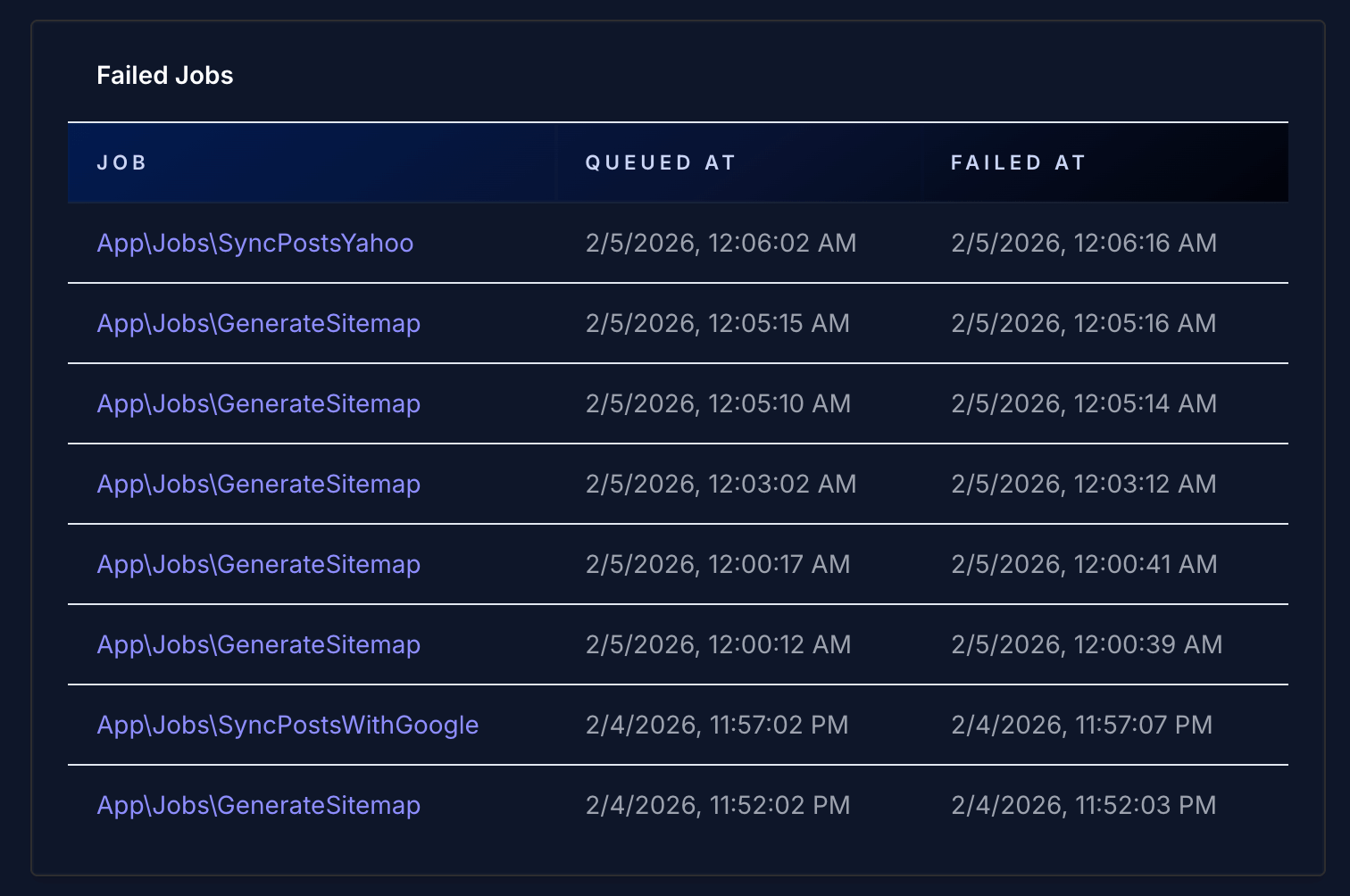Viewport: 1350px width, 896px height.
Task: Click the 11:52:03 PM failed-at cell
Action: tap(1083, 805)
